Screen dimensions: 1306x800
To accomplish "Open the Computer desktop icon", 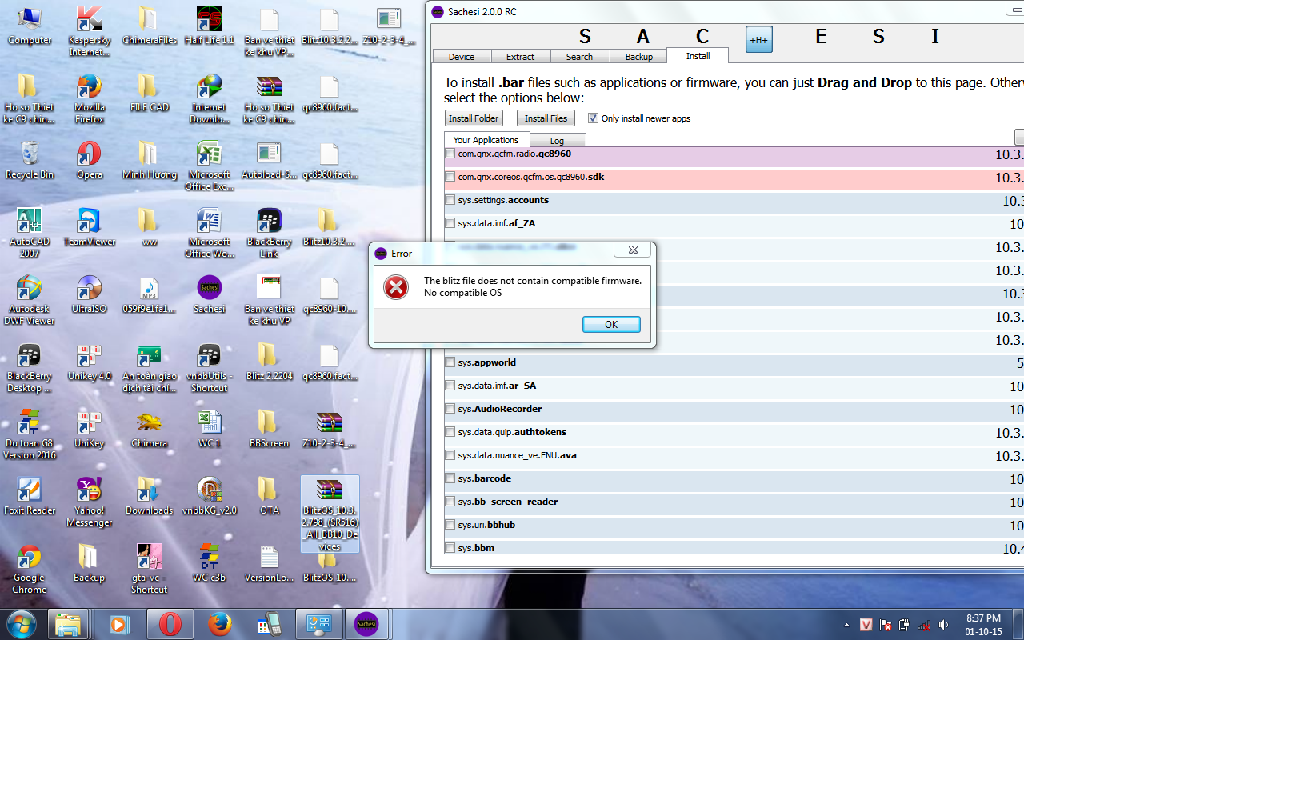I will click(29, 27).
